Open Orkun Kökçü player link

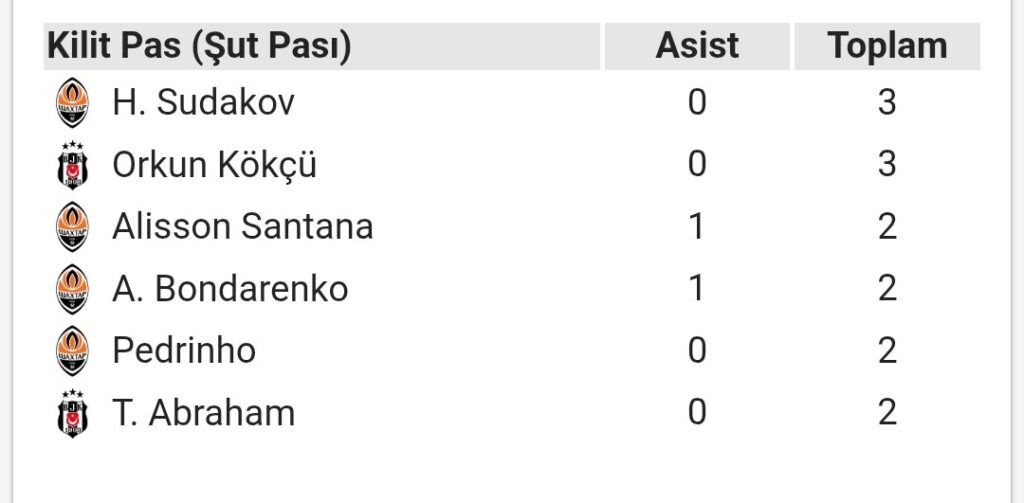tap(214, 165)
